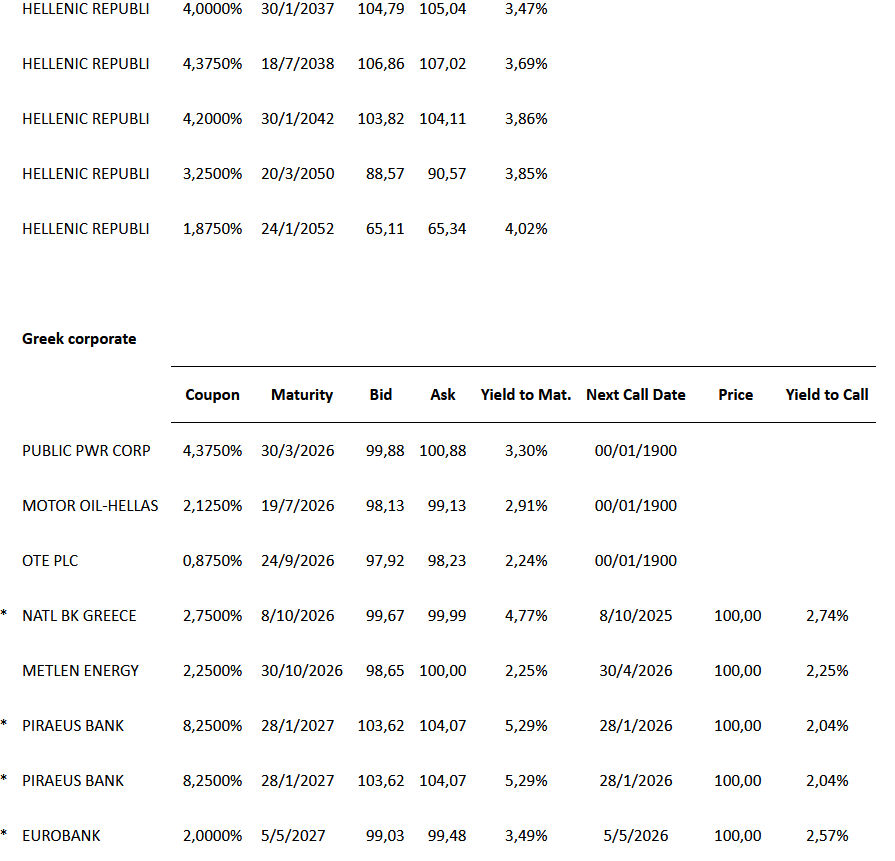
Task: Click the Yield to Mat. header
Action: coord(526,395)
